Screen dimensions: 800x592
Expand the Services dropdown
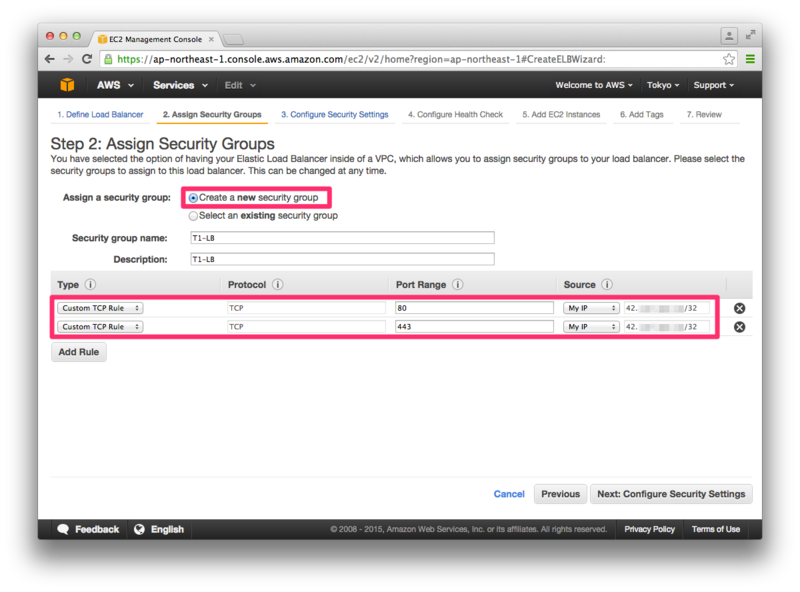tap(180, 85)
